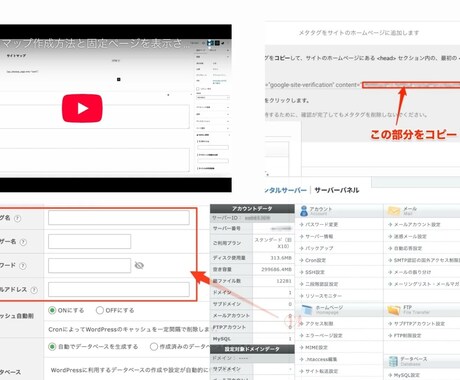Open the help icon beside パスワード field
Image resolution: width=460 pixels, height=380 pixels.
[x=22, y=266]
